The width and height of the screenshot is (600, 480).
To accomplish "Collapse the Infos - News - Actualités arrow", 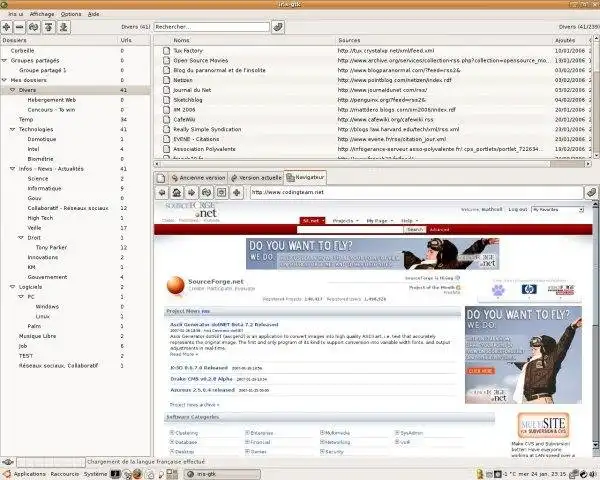I will 13,169.
